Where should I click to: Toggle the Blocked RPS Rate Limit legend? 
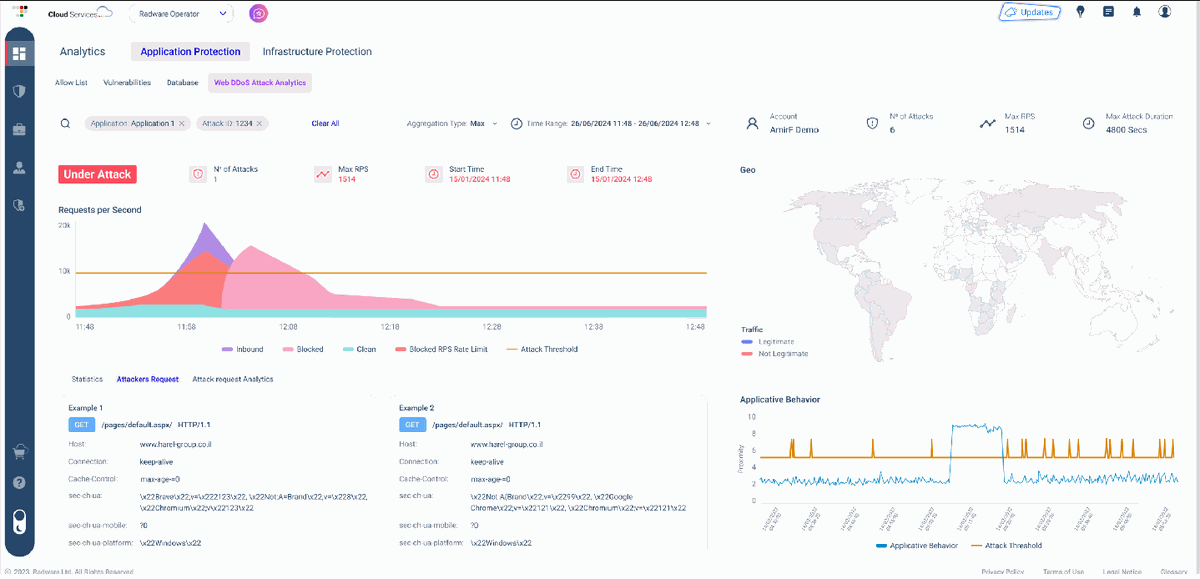[441, 349]
